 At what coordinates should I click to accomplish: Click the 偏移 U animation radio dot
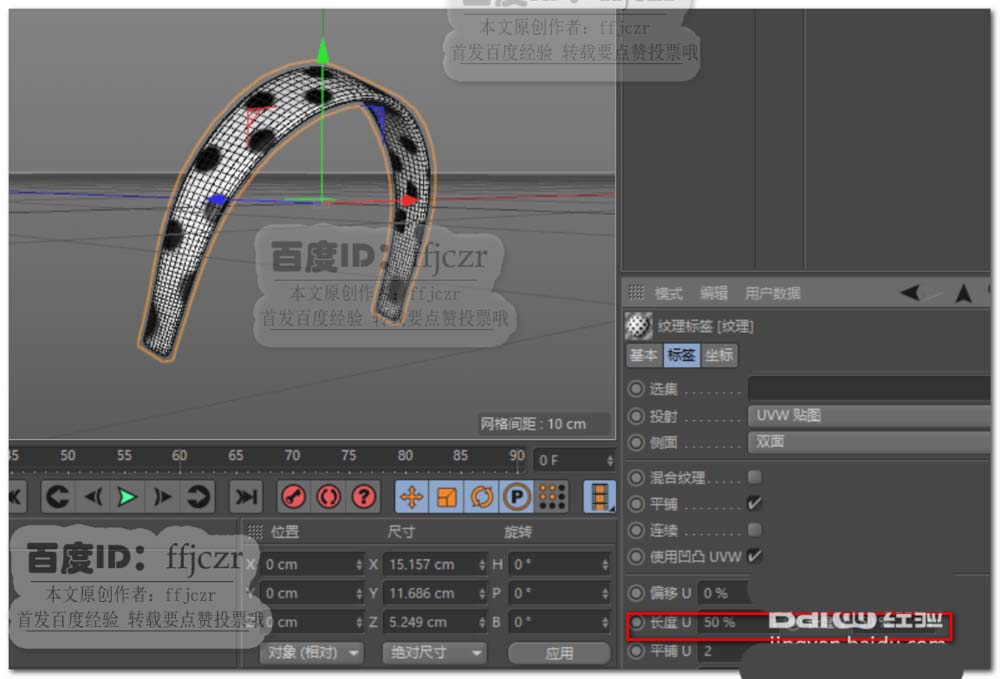point(636,593)
